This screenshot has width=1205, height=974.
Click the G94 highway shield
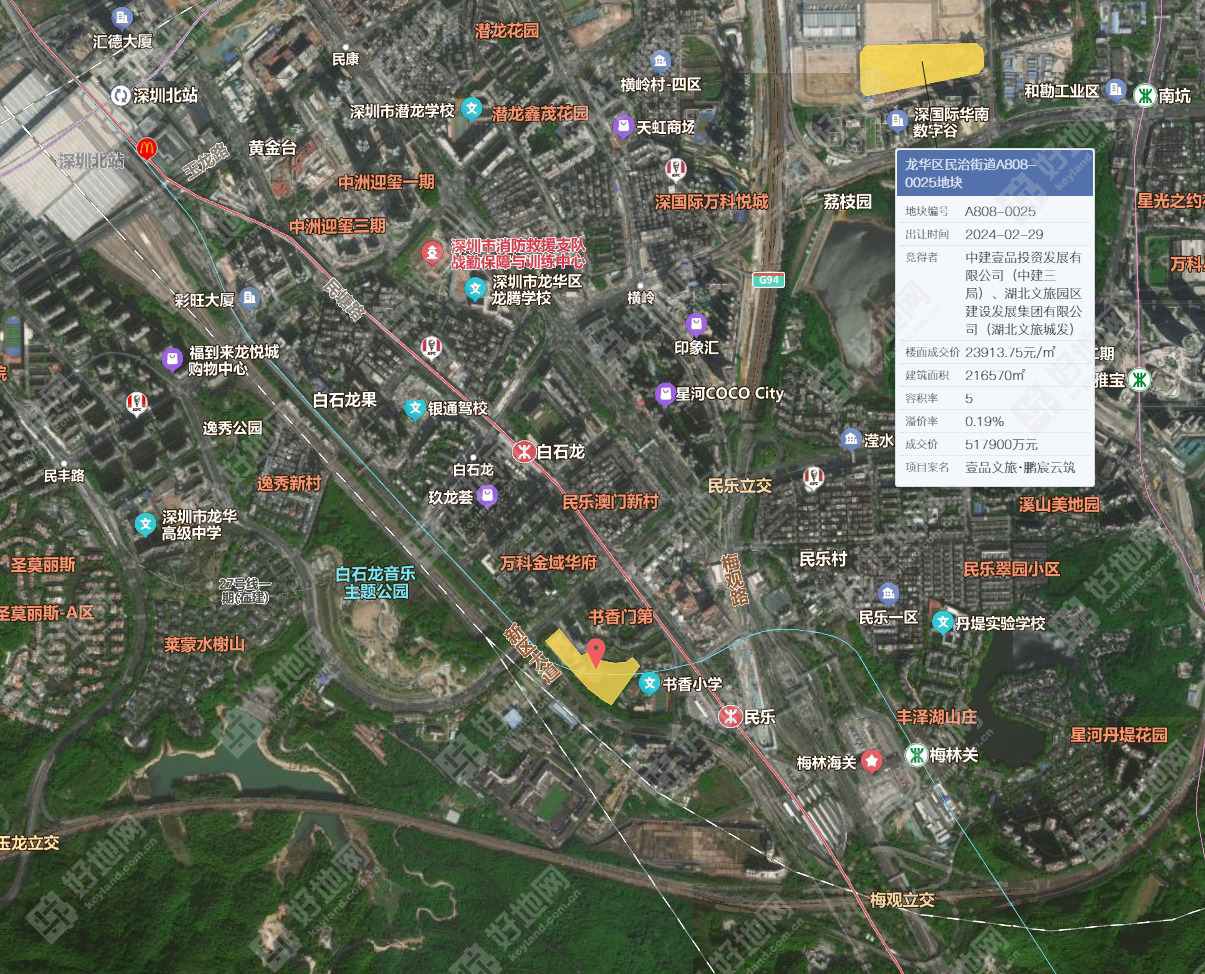coord(768,280)
